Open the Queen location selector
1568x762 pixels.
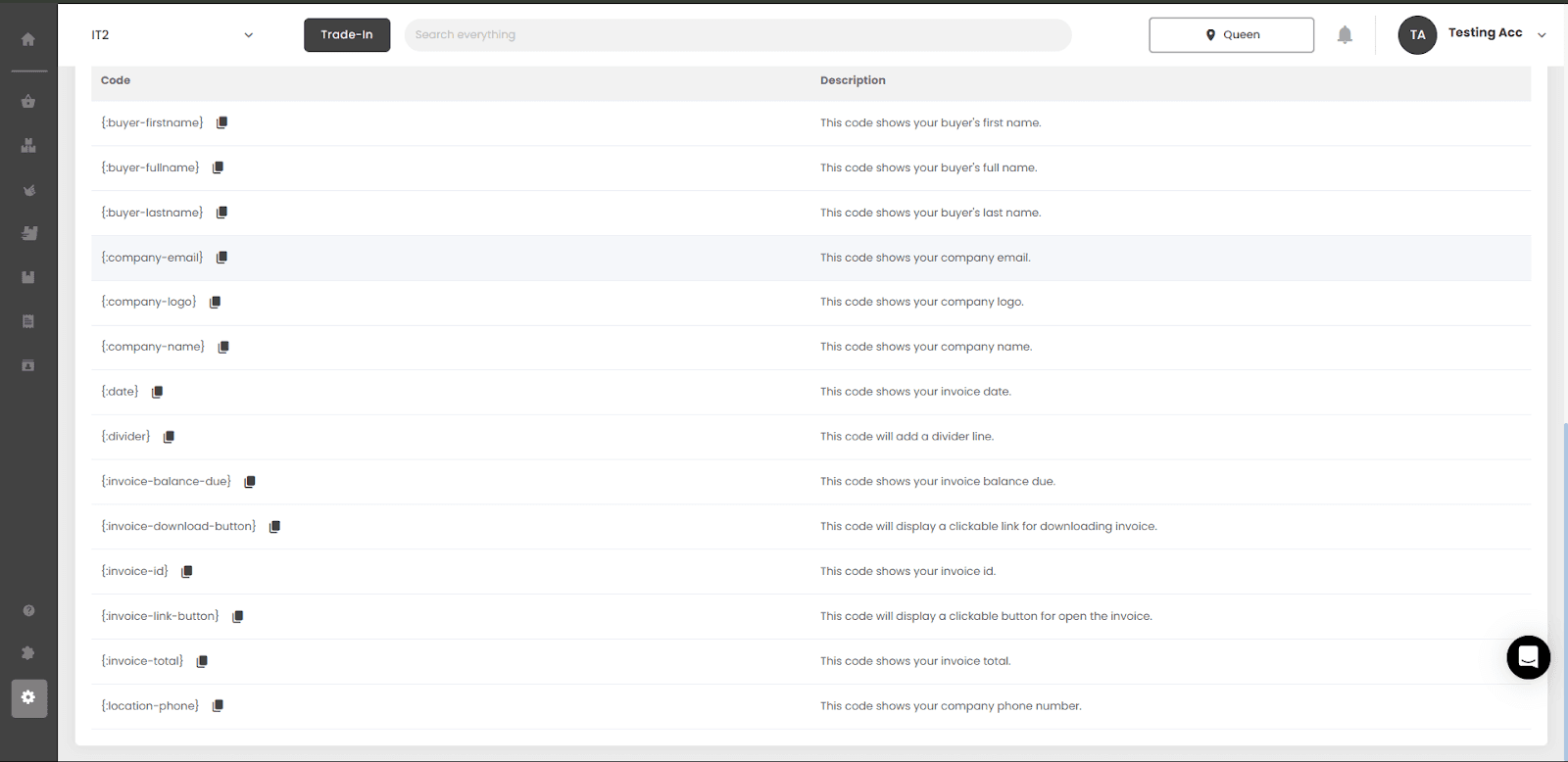[1232, 35]
